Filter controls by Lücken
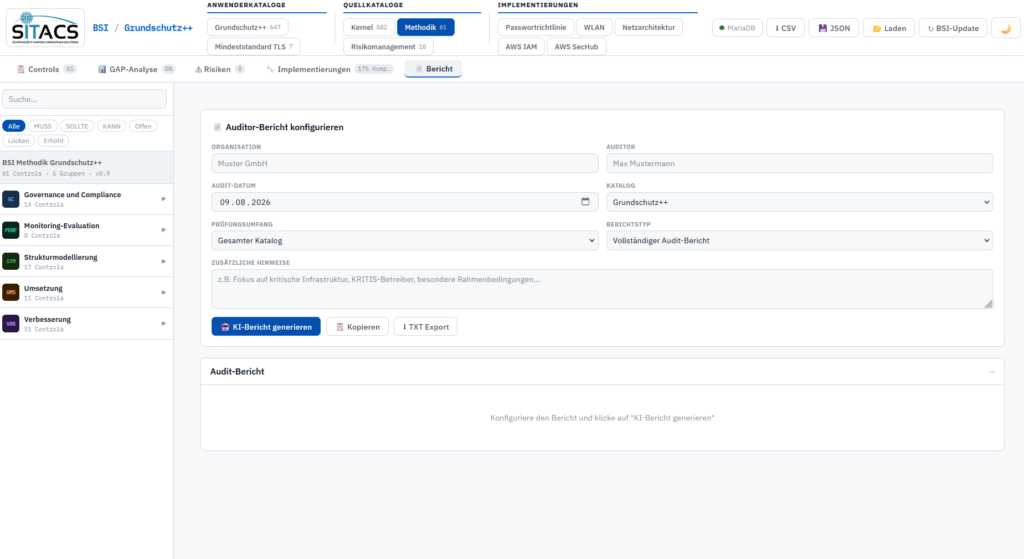 pyautogui.click(x=18, y=140)
